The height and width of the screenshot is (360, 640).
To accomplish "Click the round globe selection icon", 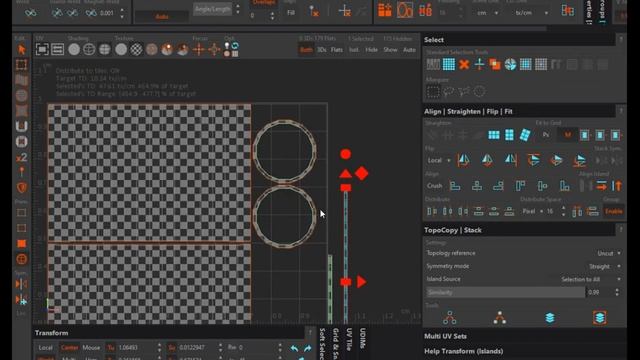I will [x=510, y=64].
